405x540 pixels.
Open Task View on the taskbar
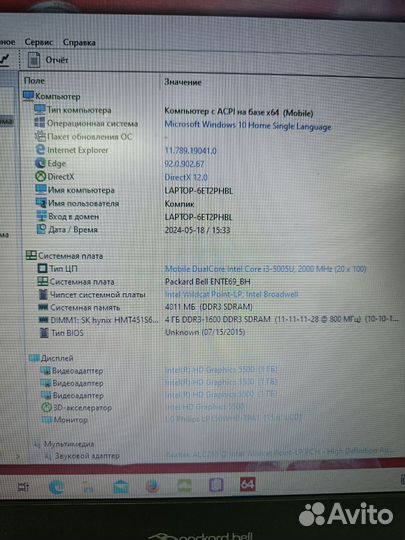coord(23,487)
